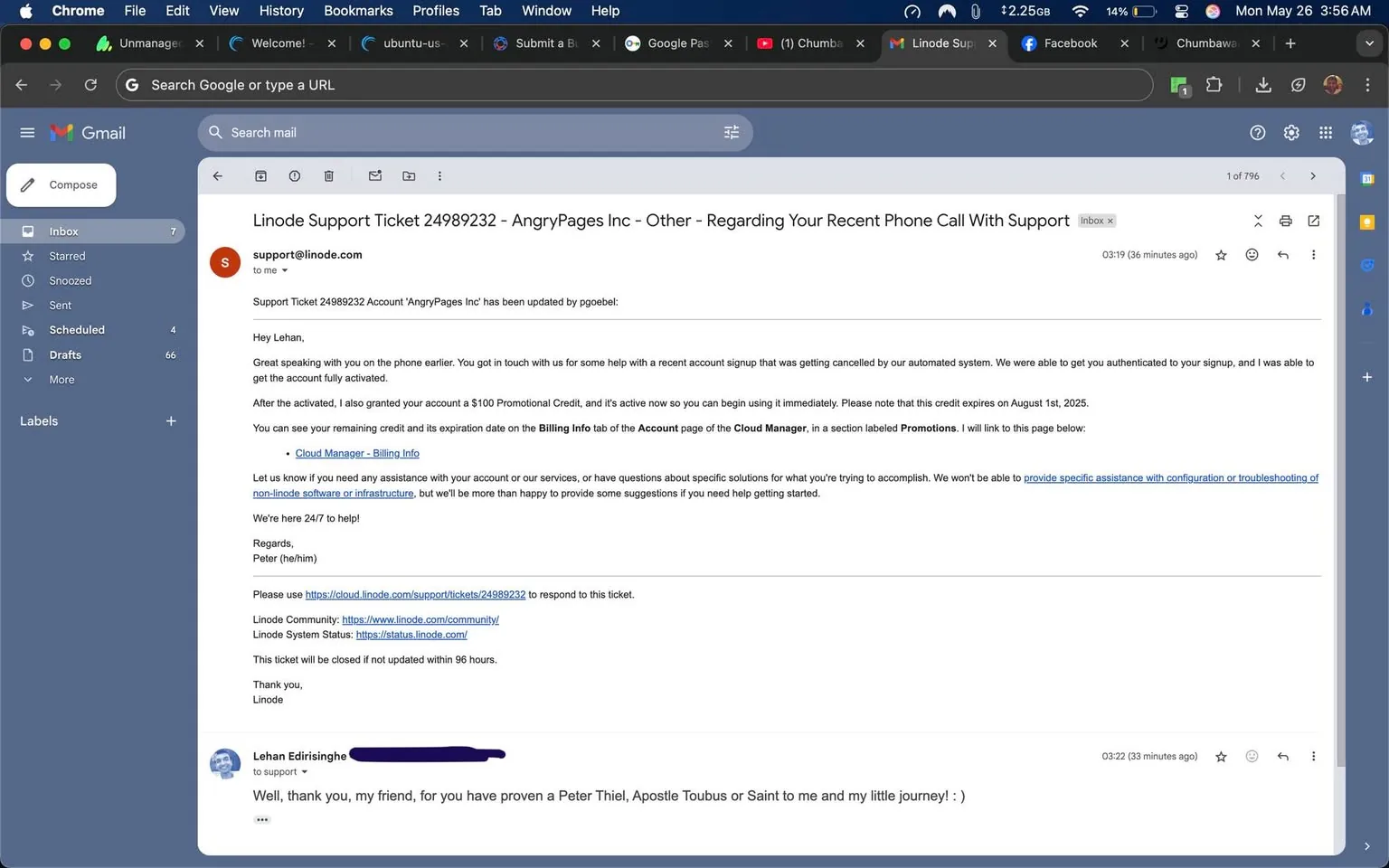1389x868 pixels.
Task: Print the email thread
Action: click(1285, 221)
